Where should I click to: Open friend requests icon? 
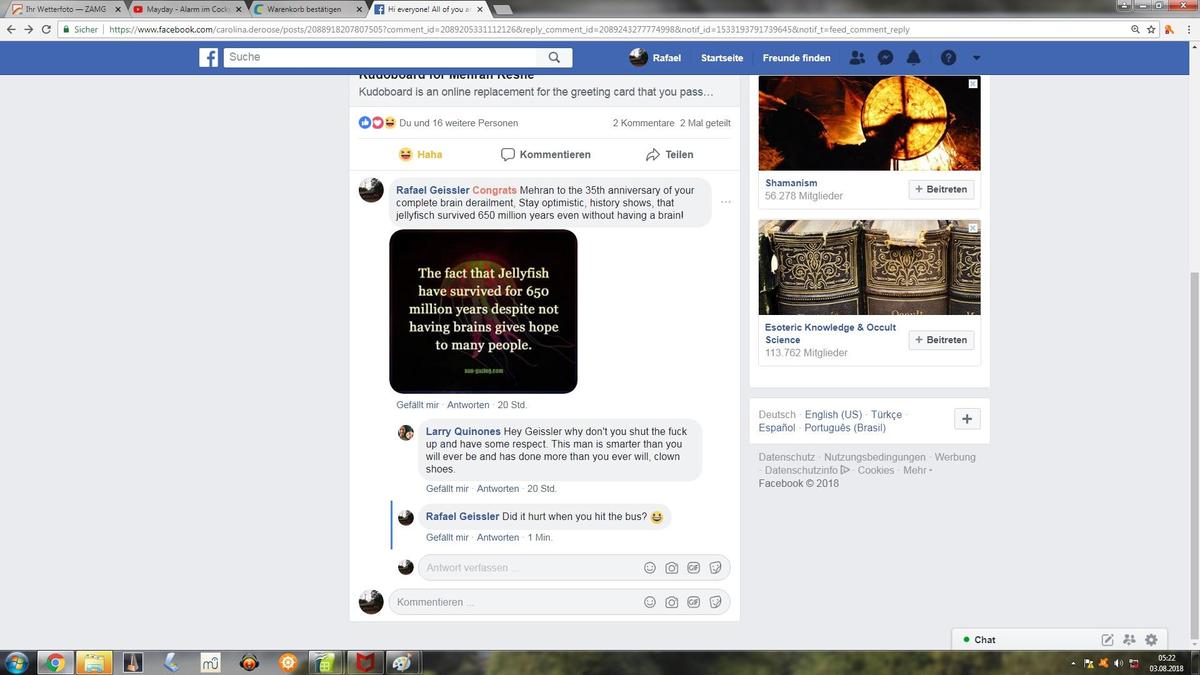tap(857, 58)
